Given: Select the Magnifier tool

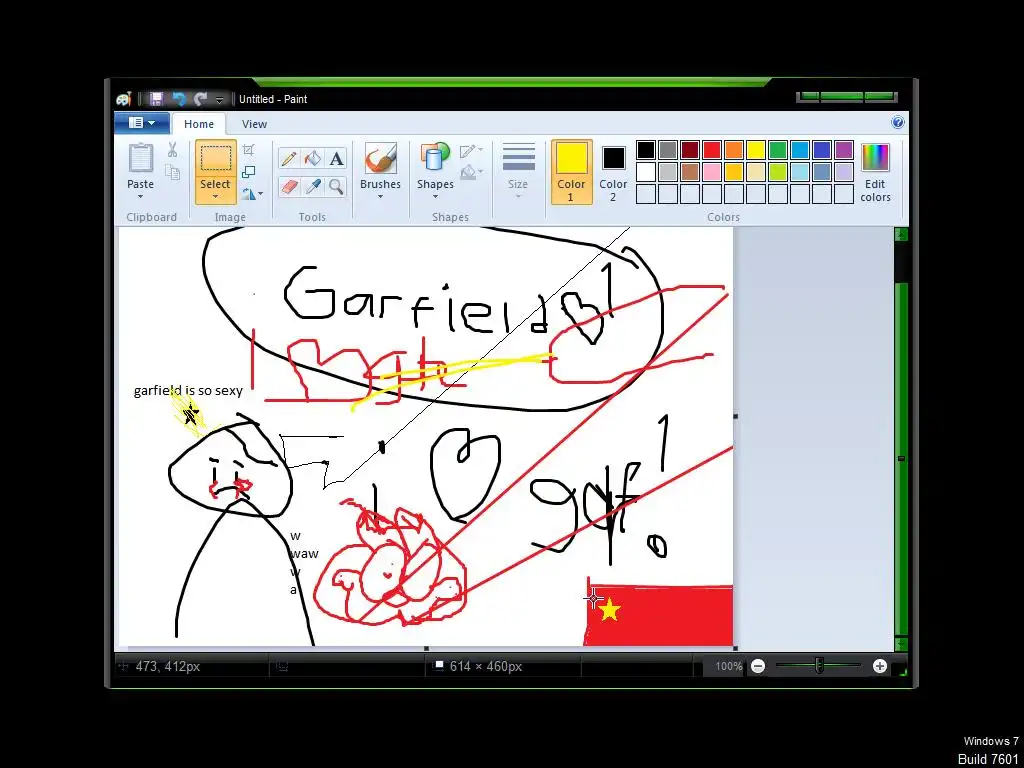Looking at the screenshot, I should click(x=336, y=187).
